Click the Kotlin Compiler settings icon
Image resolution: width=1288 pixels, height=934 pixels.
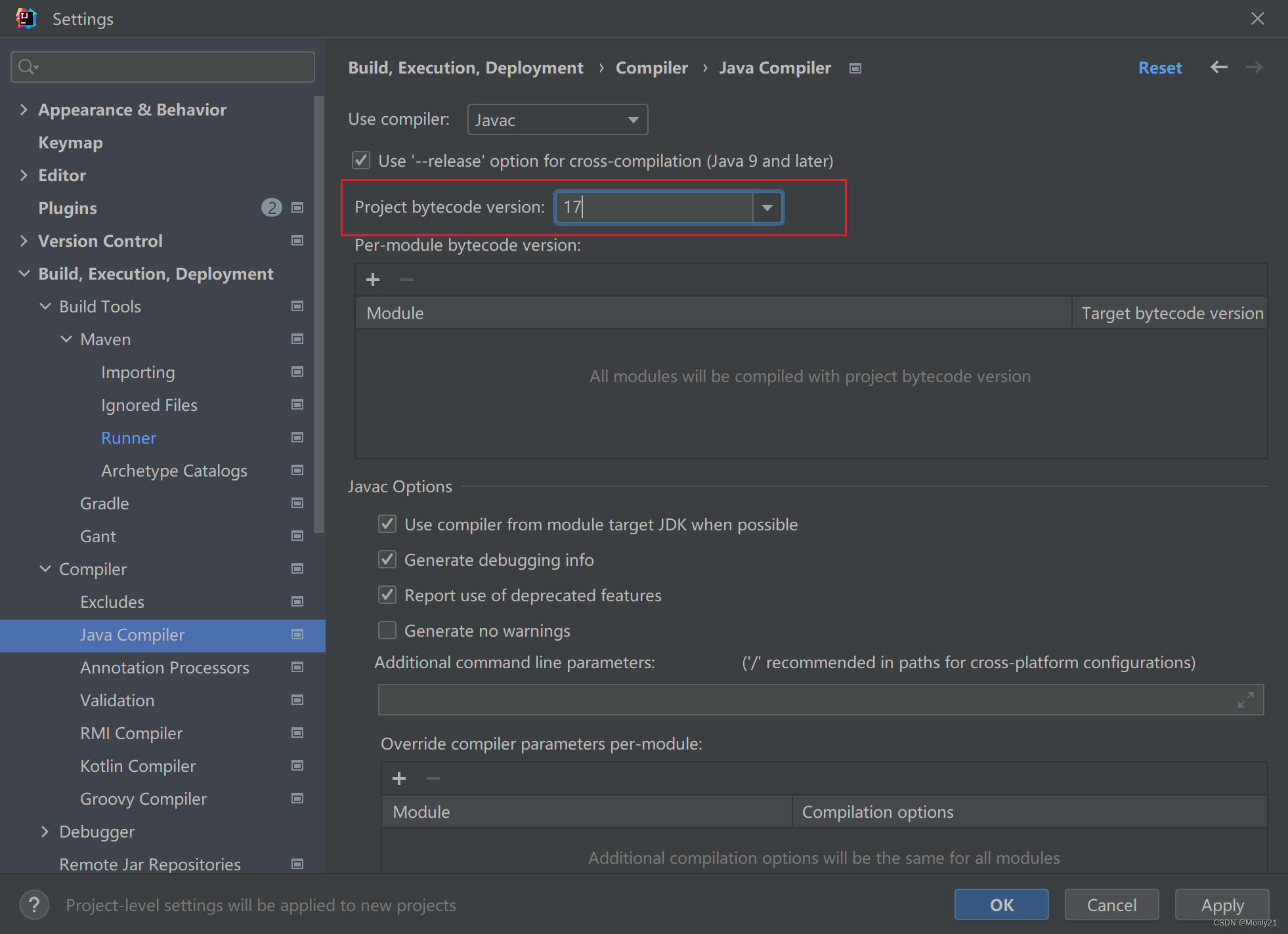pos(299,766)
